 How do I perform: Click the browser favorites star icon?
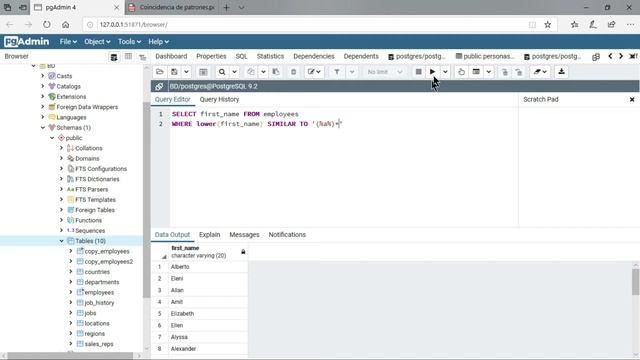pos(547,24)
